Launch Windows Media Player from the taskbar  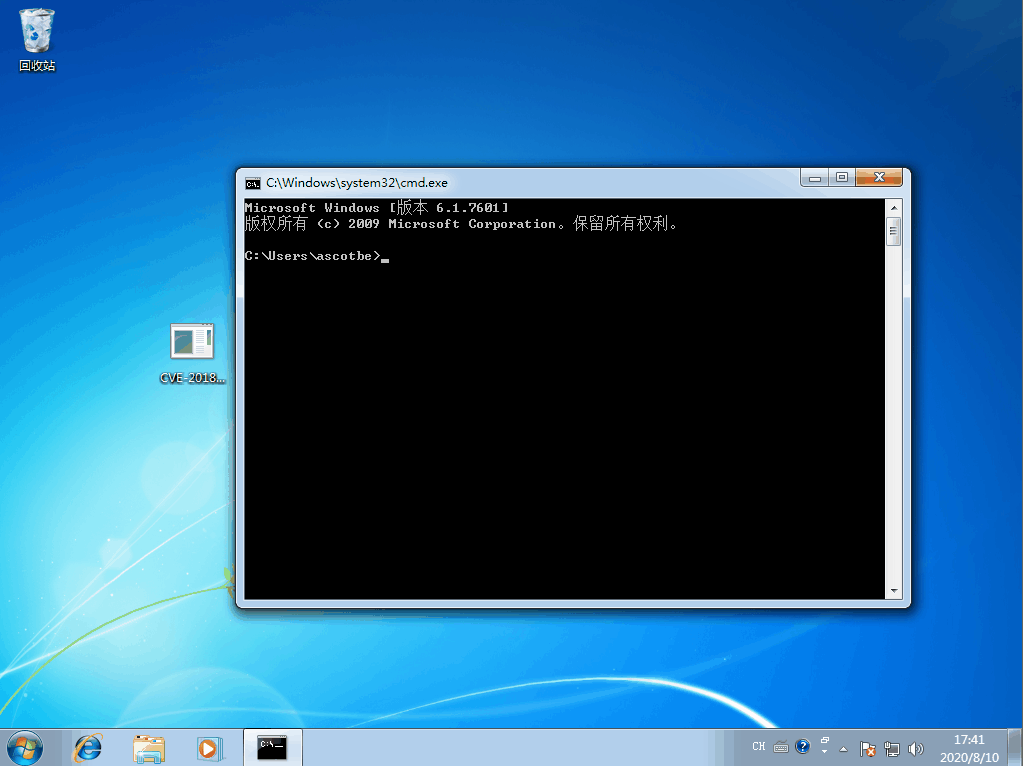(209, 748)
